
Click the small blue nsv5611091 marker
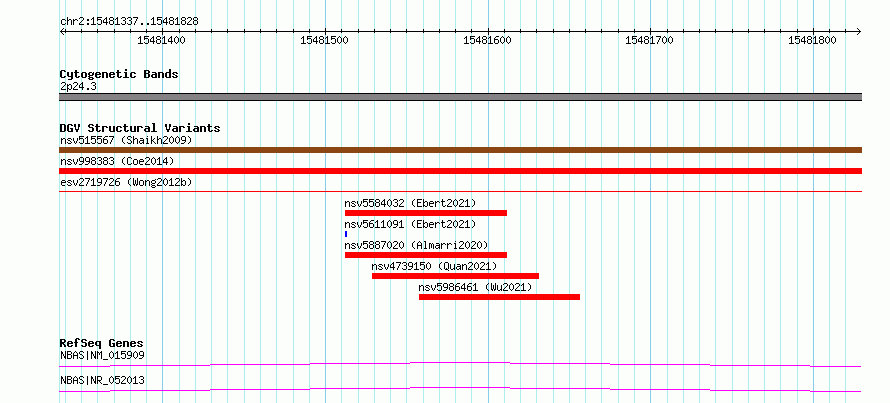point(346,234)
